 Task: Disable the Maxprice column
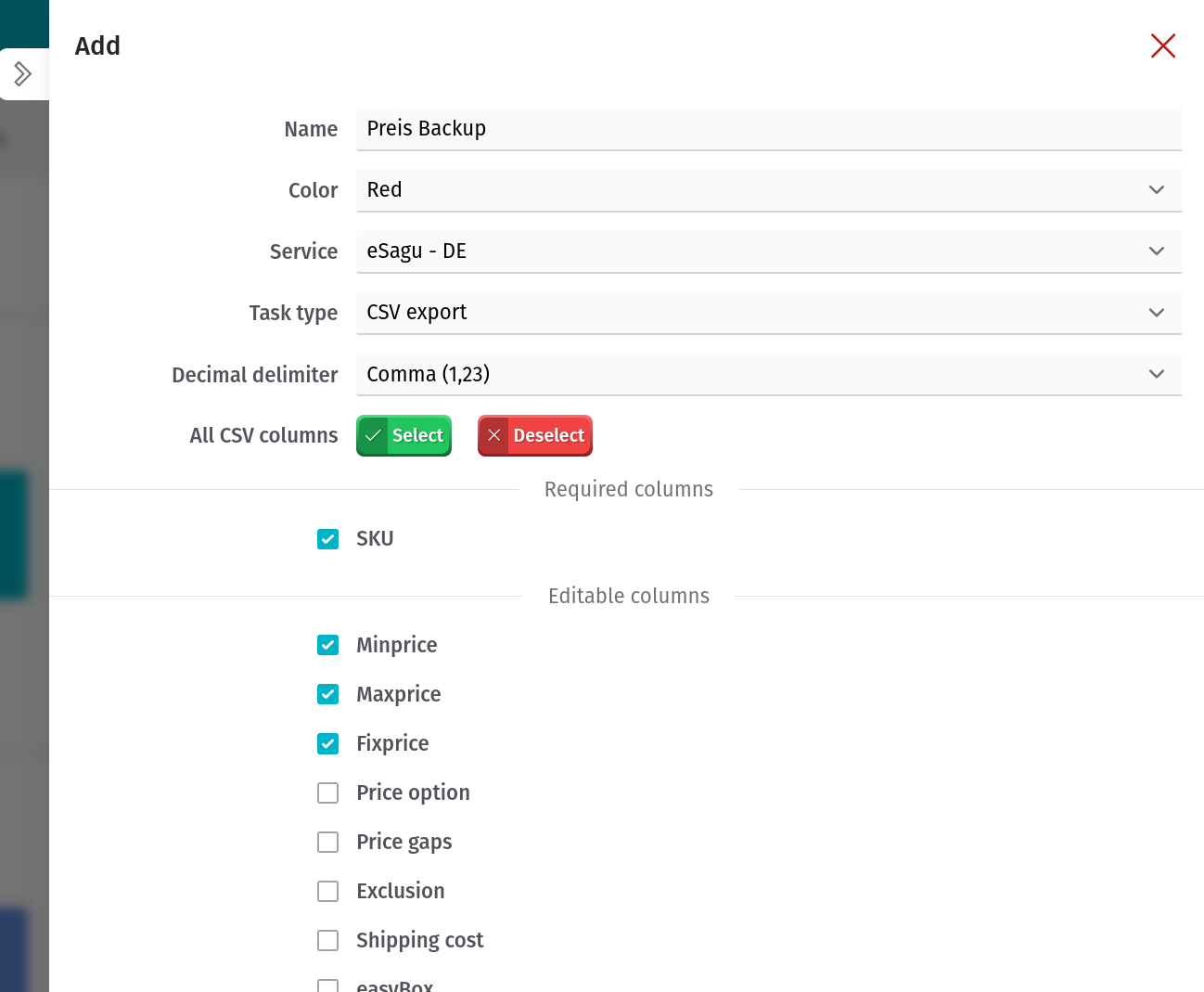[x=327, y=694]
